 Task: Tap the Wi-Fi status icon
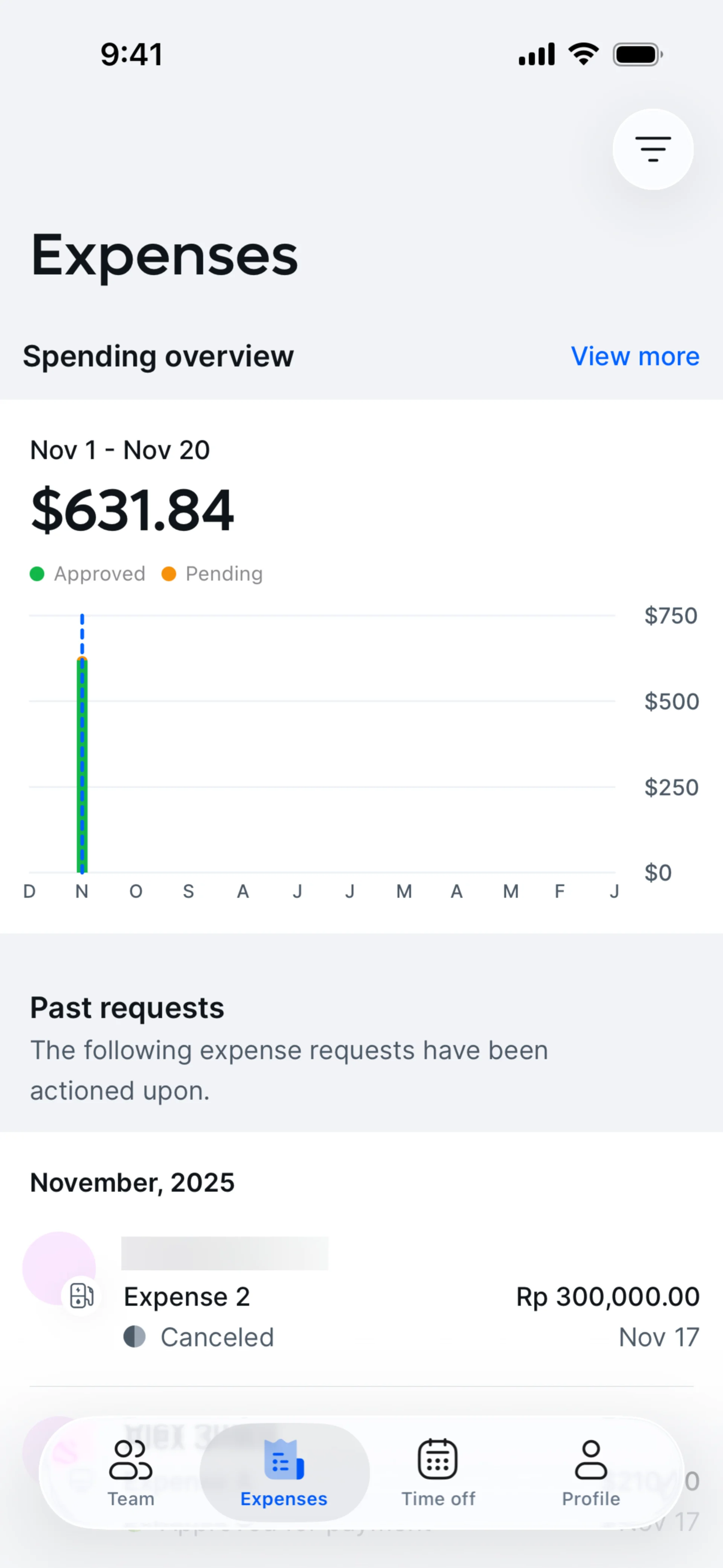pos(584,54)
